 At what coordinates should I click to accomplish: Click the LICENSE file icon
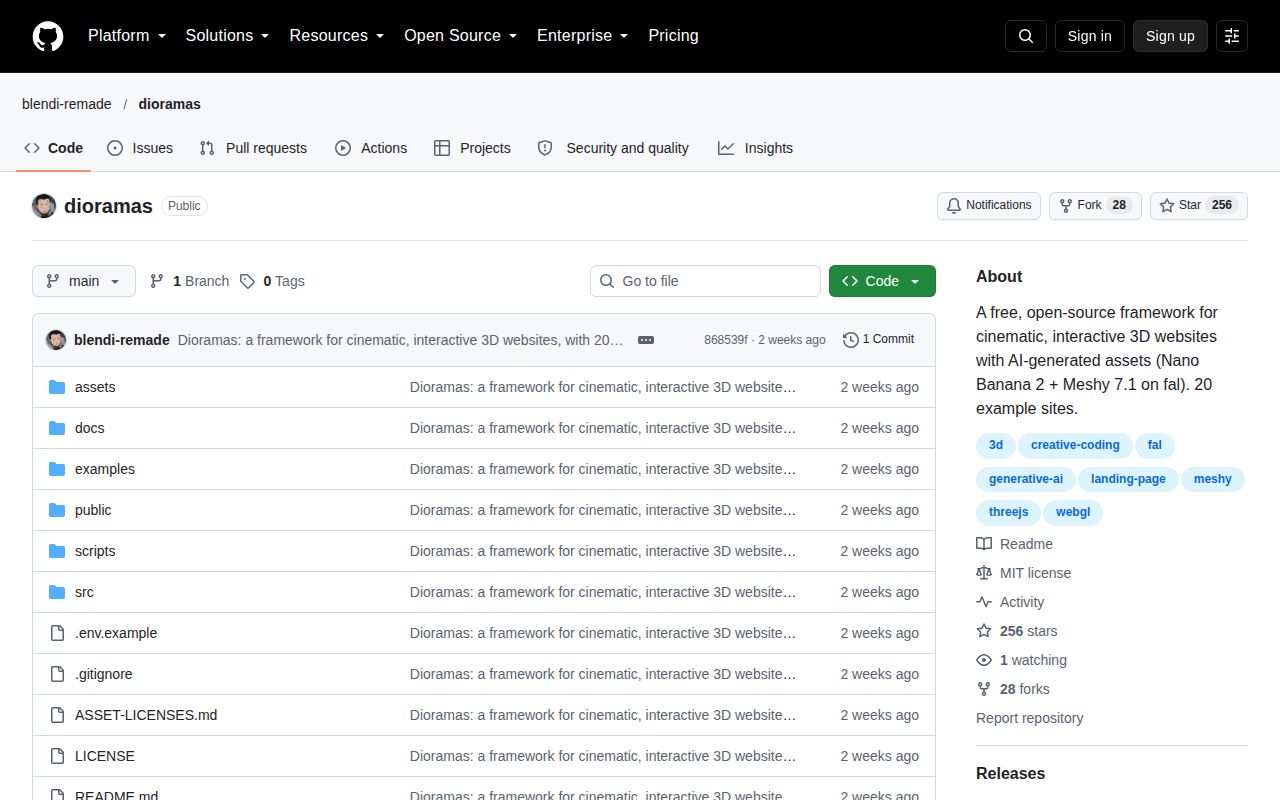[x=57, y=756]
